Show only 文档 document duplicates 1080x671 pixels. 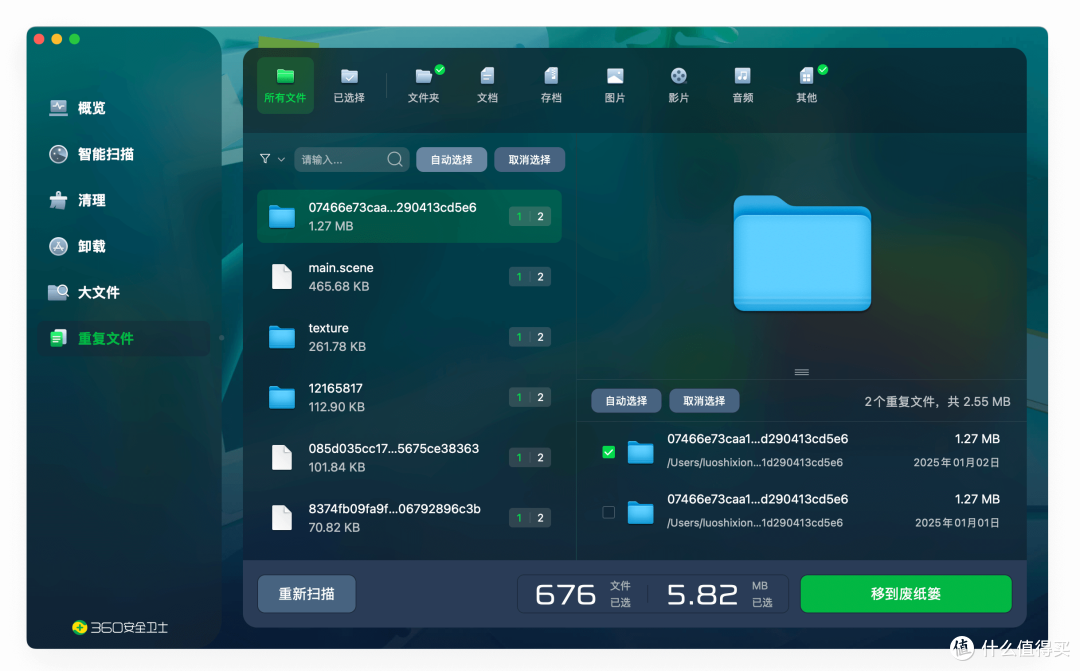point(487,85)
